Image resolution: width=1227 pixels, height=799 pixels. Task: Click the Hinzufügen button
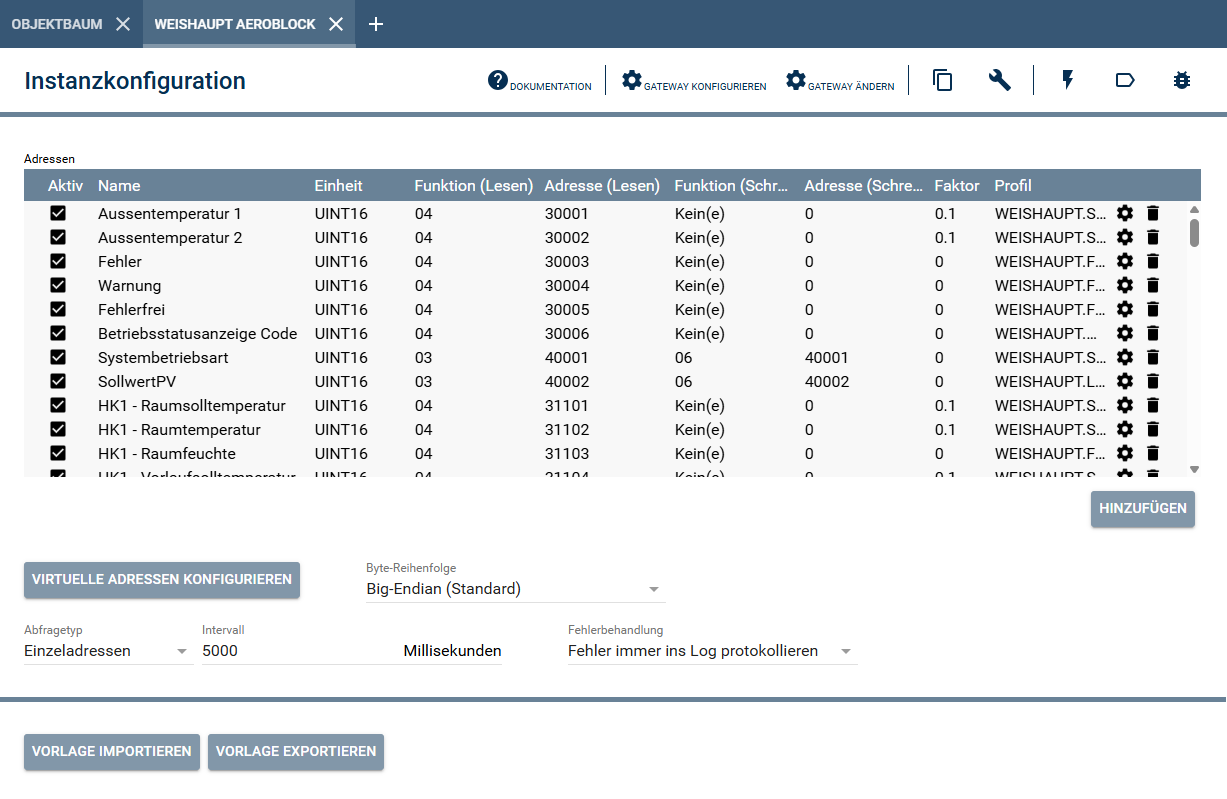[x=1142, y=508]
